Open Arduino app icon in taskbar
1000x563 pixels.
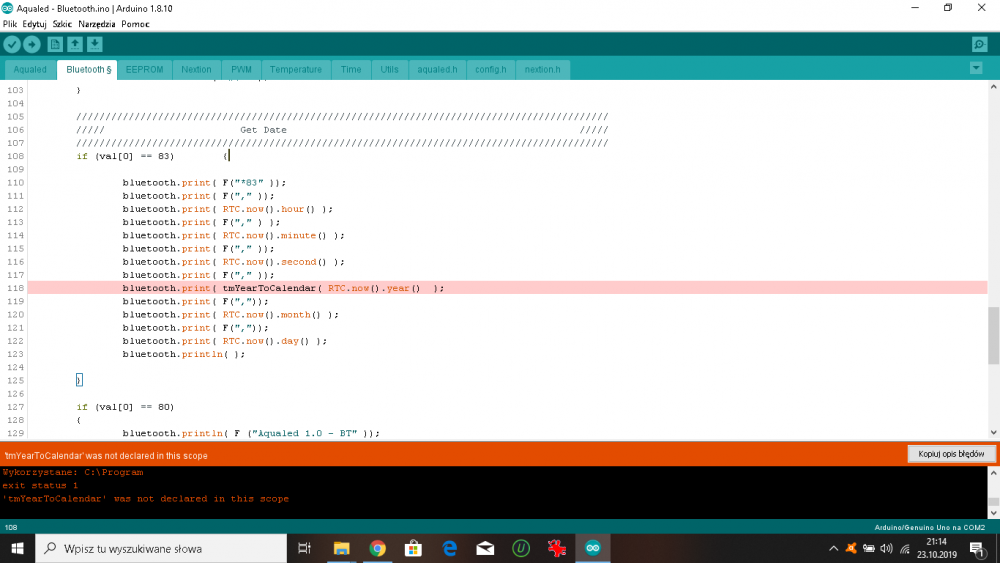[x=593, y=548]
